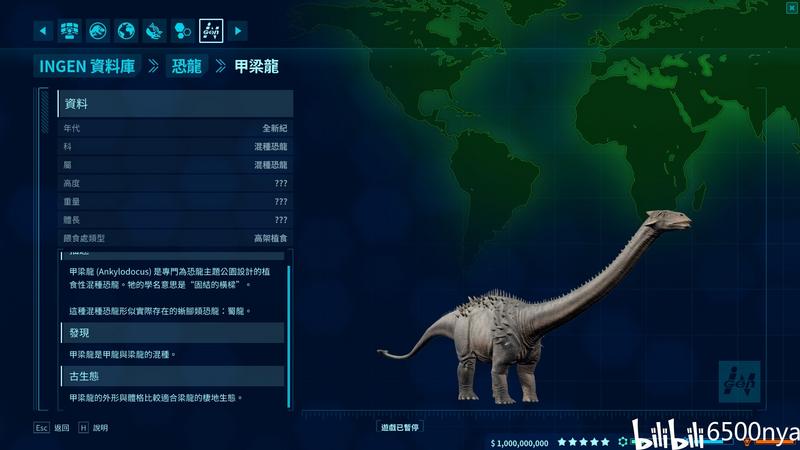The height and width of the screenshot is (450, 800).
Task: Click the five-star park rating
Action: [583, 442]
